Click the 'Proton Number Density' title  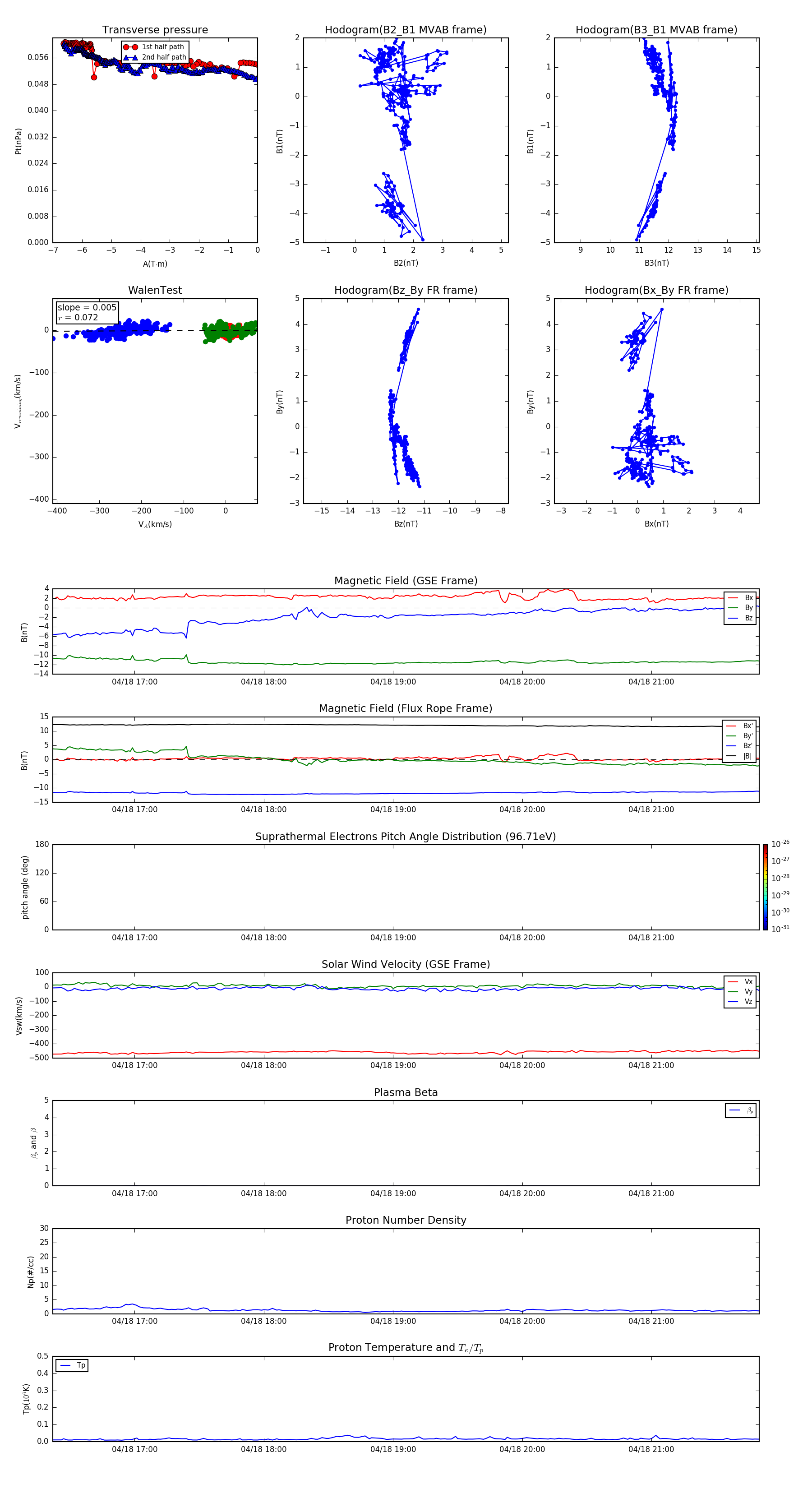pos(406,1220)
